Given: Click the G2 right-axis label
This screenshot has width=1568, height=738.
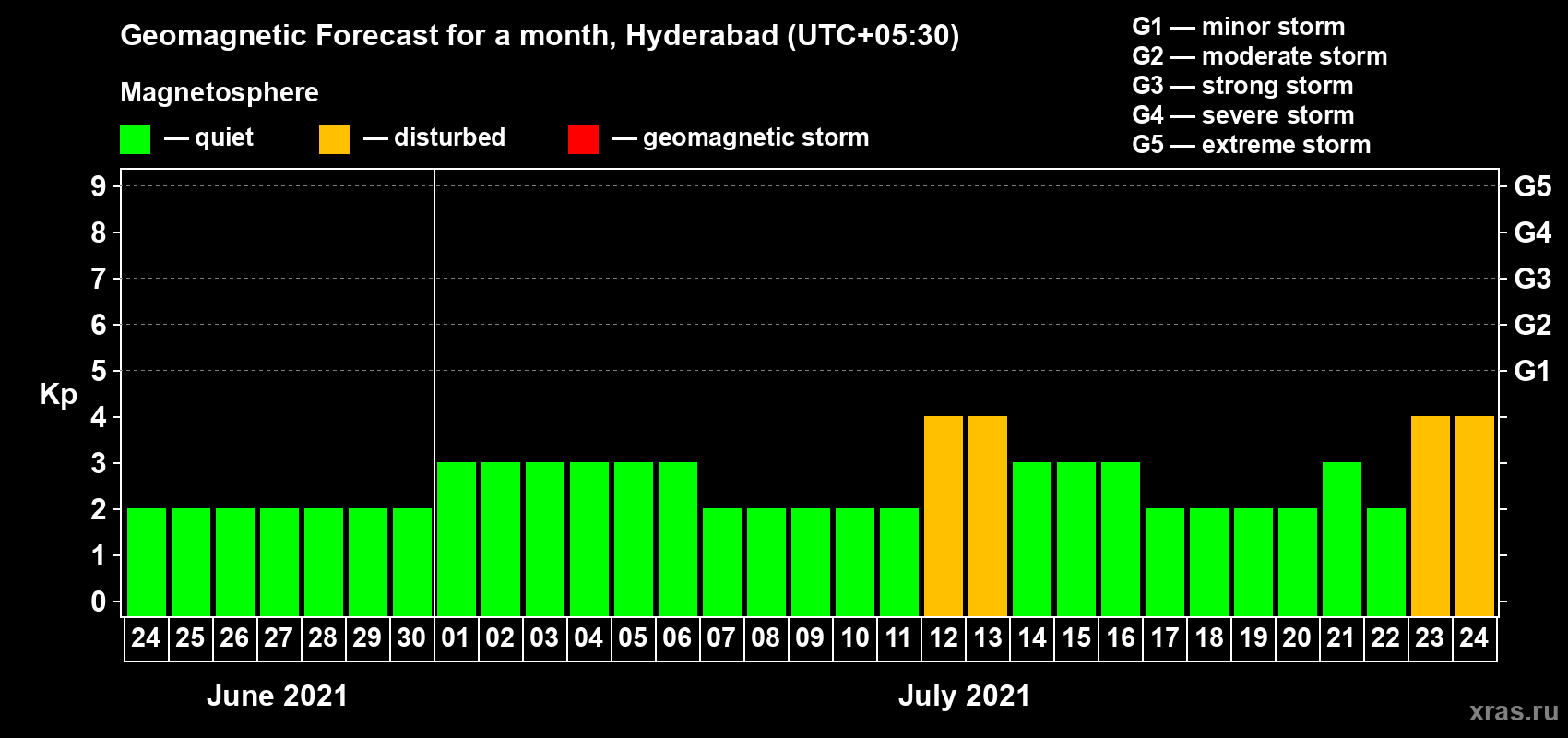Looking at the screenshot, I should (x=1533, y=325).
